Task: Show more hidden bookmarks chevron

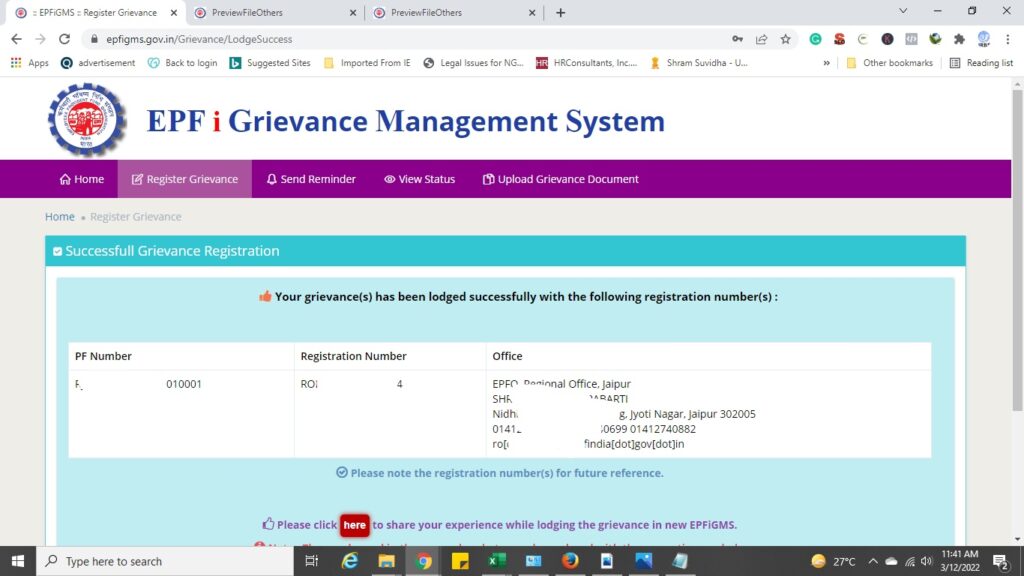Action: pyautogui.click(x=826, y=63)
